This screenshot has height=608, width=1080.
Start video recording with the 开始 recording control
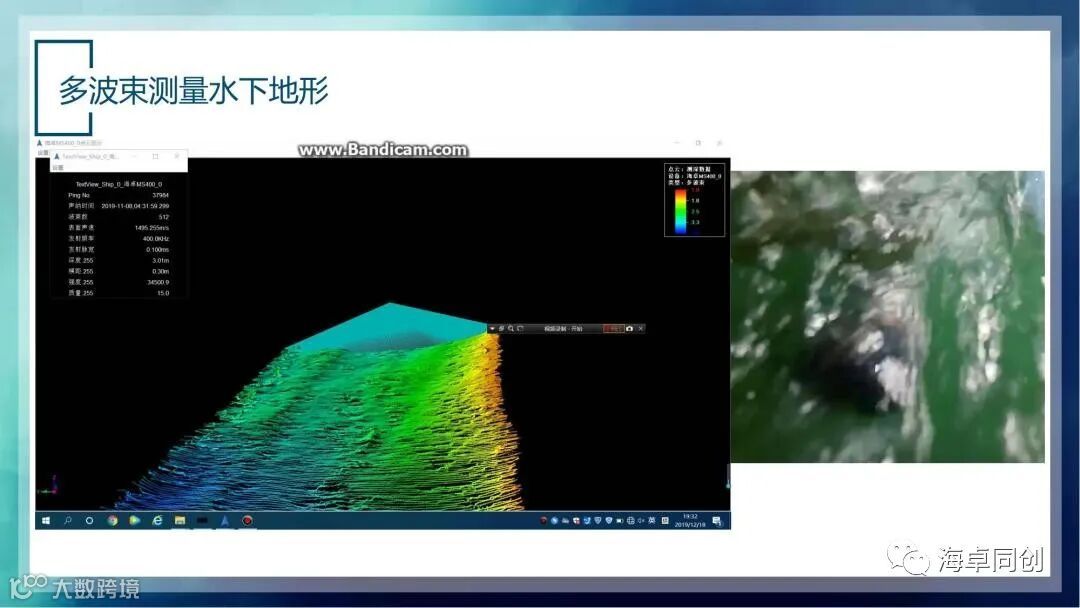tap(615, 328)
